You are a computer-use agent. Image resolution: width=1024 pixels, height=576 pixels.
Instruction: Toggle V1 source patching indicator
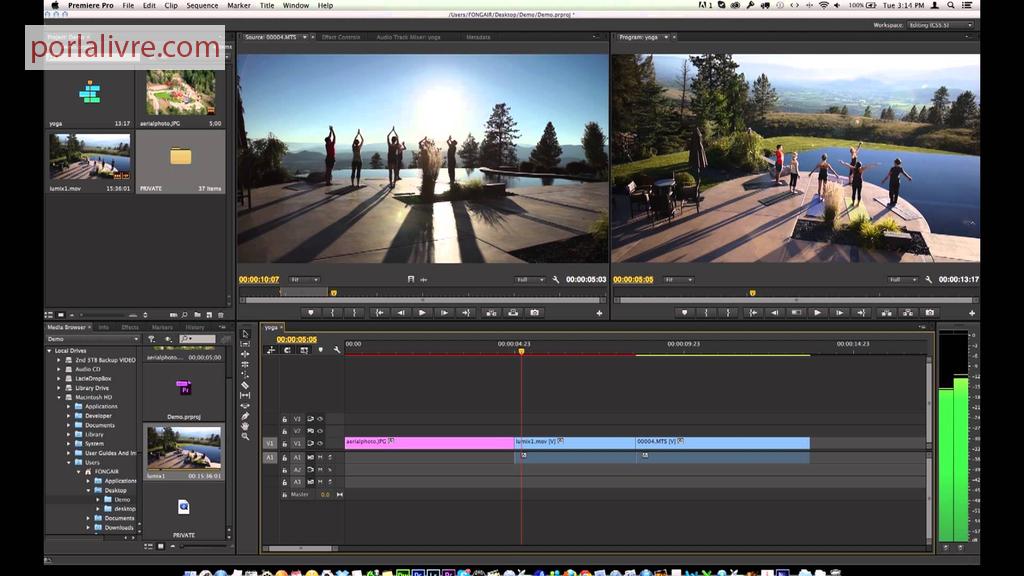pyautogui.click(x=270, y=443)
